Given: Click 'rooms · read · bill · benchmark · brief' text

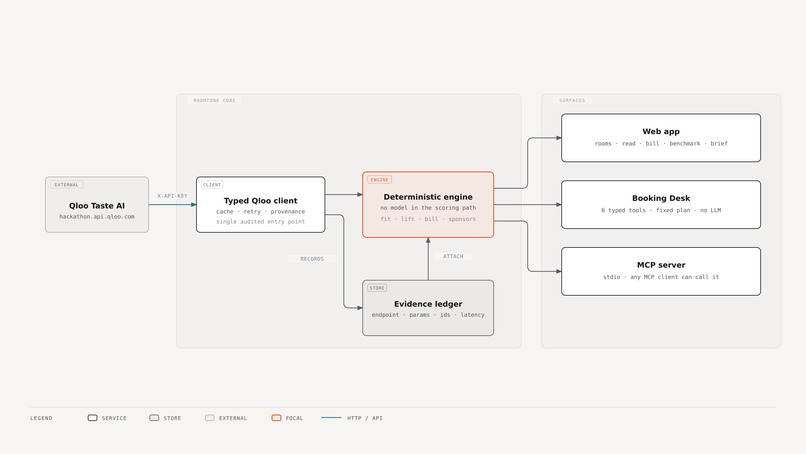Looking at the screenshot, I should pos(661,143).
